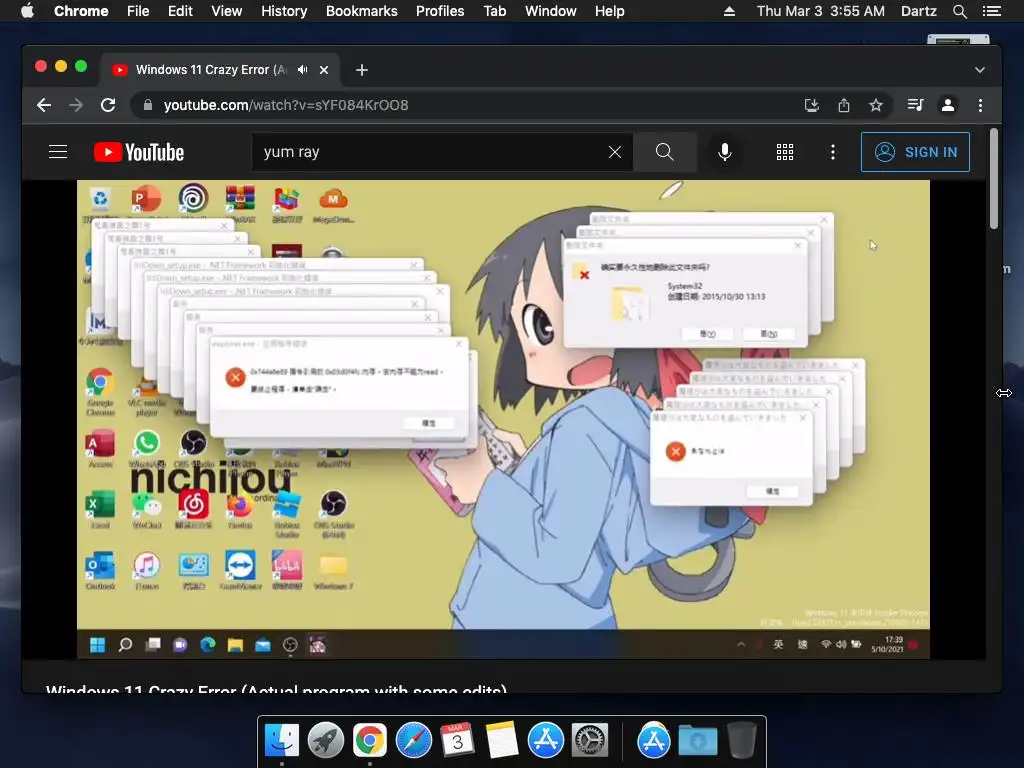This screenshot has height=768, width=1024.
Task: Open the YouTube guide hamburger menu
Action: click(x=58, y=152)
